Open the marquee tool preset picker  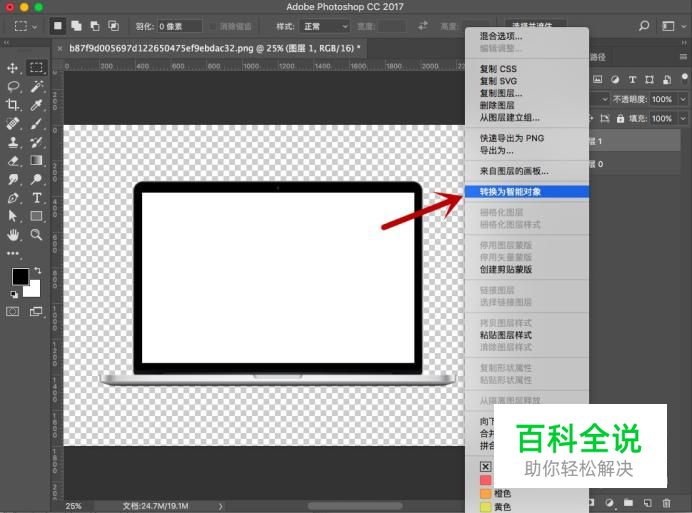coord(25,26)
